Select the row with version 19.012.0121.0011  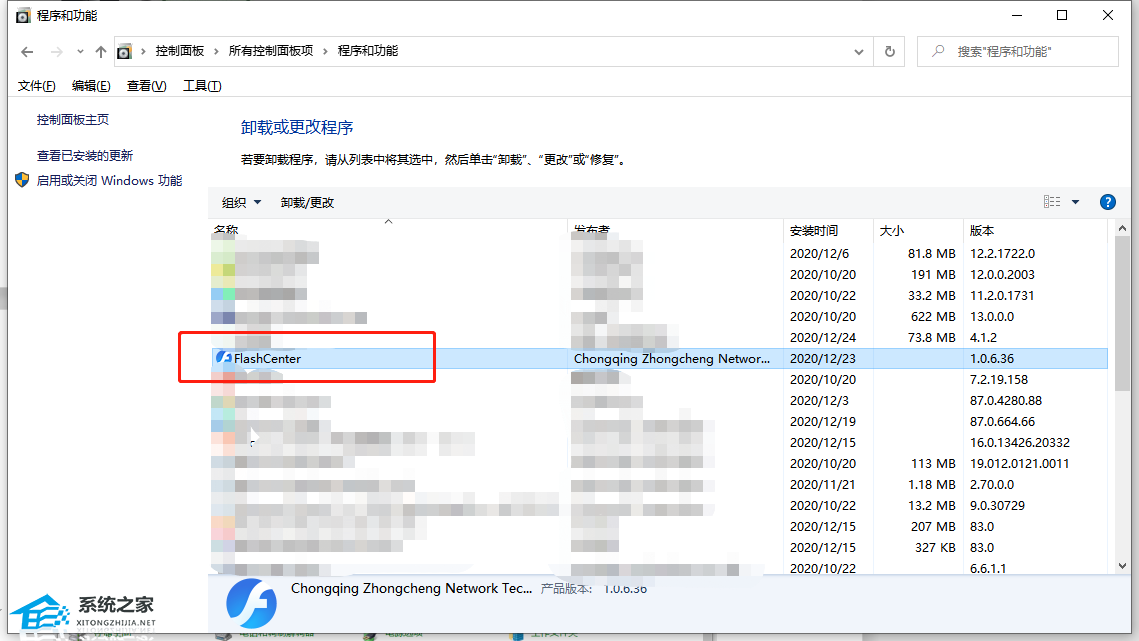[x=659, y=464]
